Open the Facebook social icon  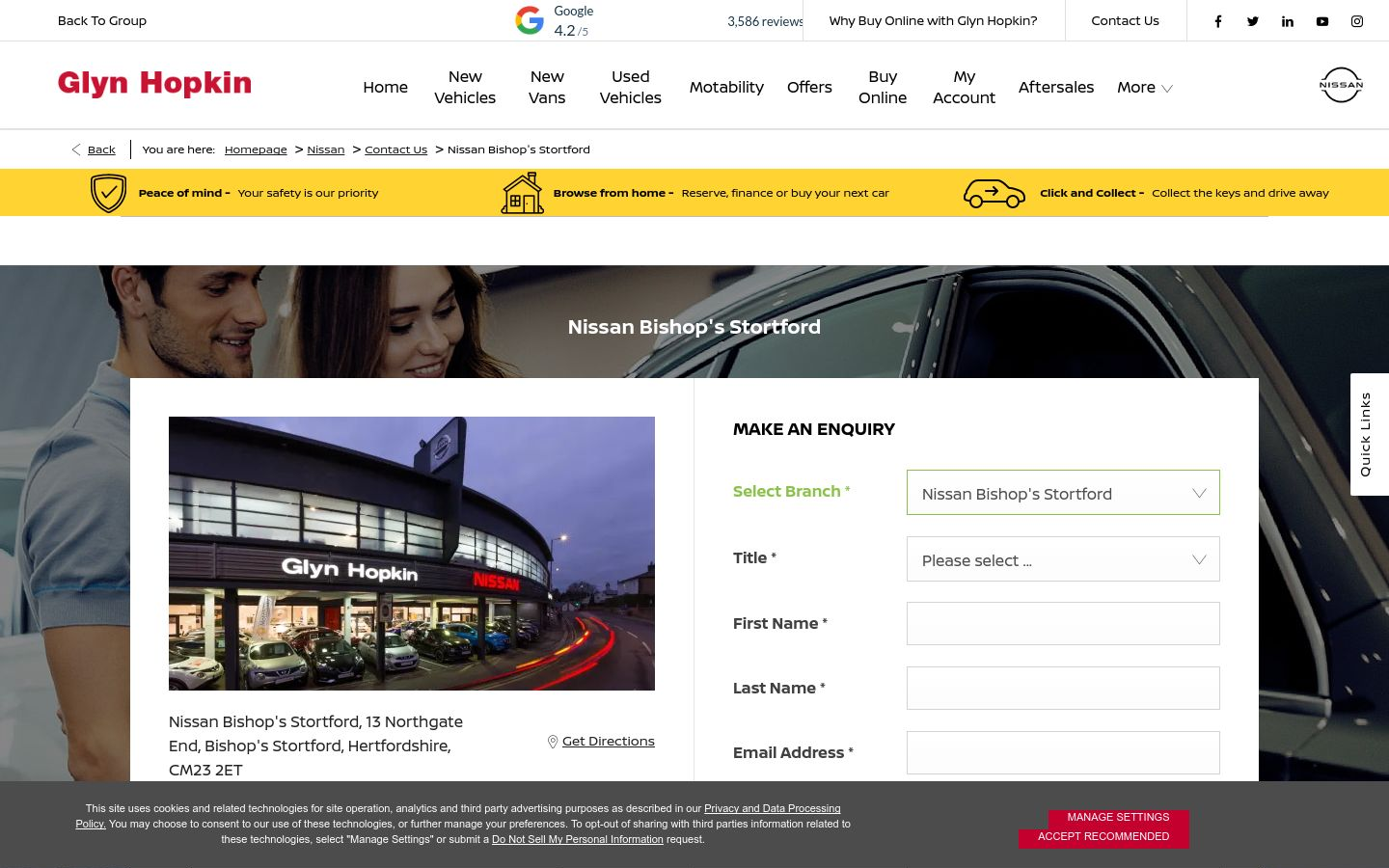[x=1218, y=21]
